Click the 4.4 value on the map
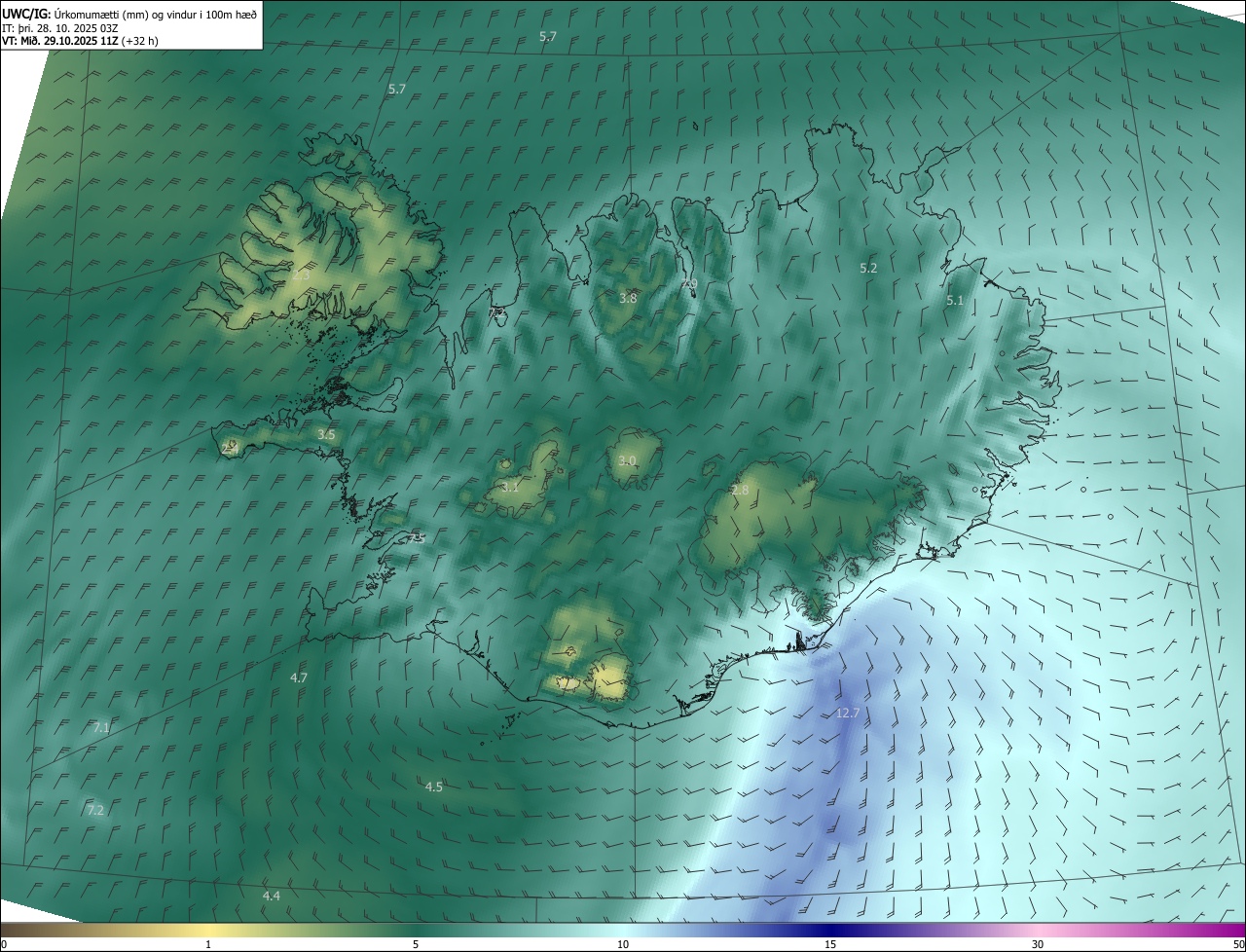Image resolution: width=1246 pixels, height=952 pixels. click(272, 896)
